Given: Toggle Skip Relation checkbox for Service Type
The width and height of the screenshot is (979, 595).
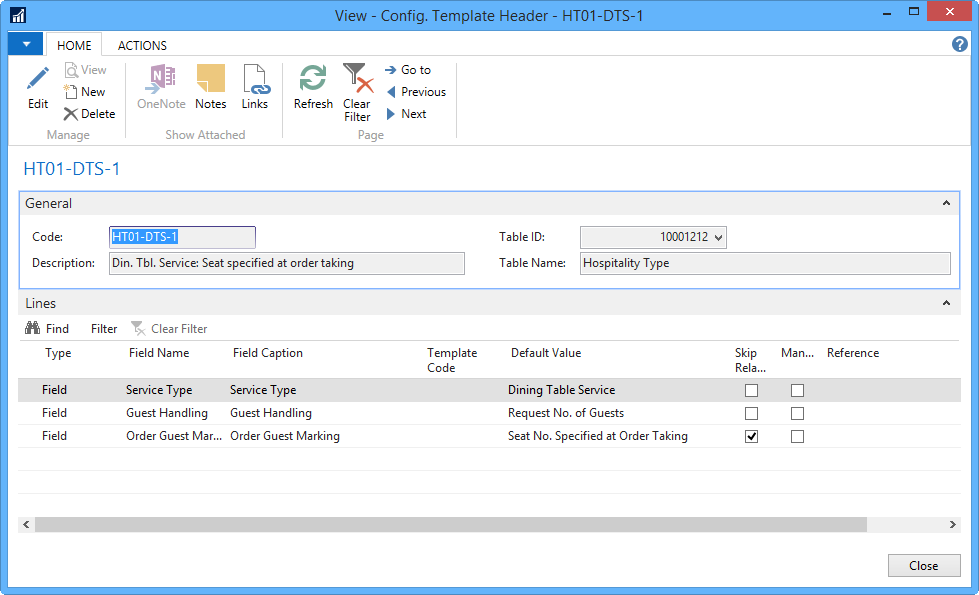Looking at the screenshot, I should (752, 390).
